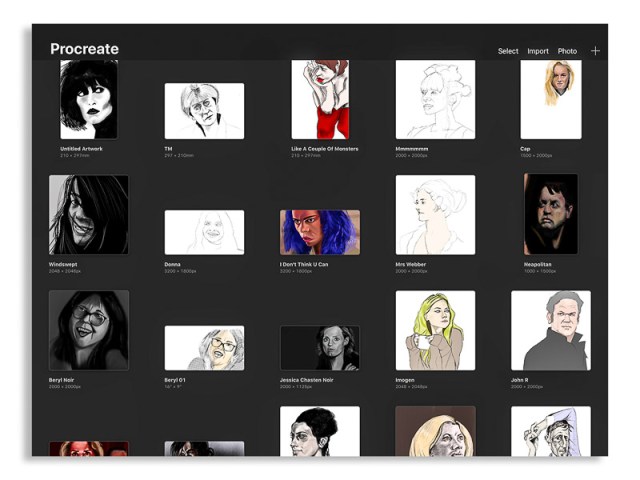
Task: Tap the plus icon to create new canvas
Action: point(595,51)
